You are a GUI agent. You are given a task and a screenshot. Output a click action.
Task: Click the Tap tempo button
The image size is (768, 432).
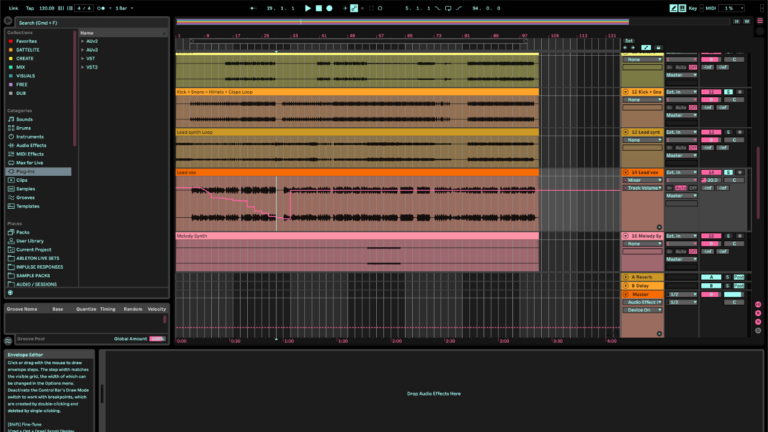click(30, 8)
